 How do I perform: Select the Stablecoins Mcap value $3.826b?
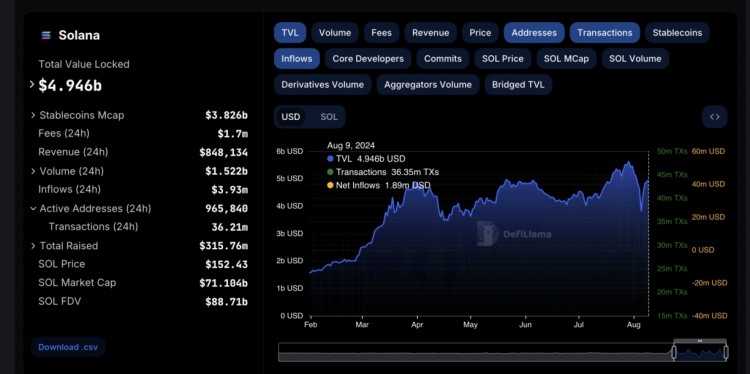pyautogui.click(x=227, y=115)
